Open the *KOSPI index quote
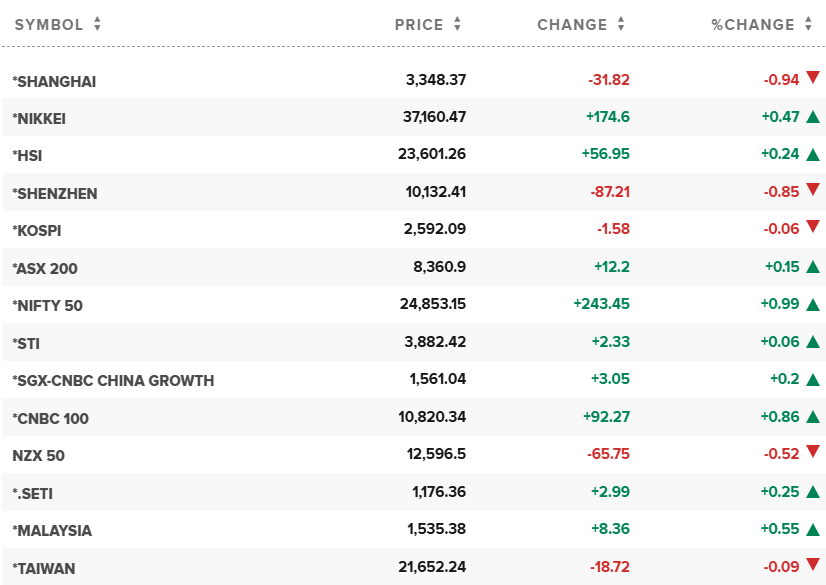This screenshot has width=826, height=585. [40, 231]
